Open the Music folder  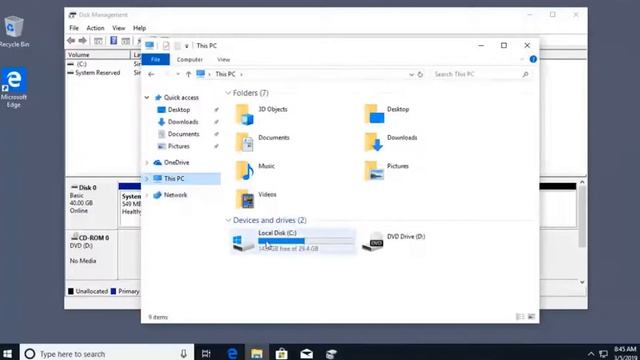coord(255,170)
